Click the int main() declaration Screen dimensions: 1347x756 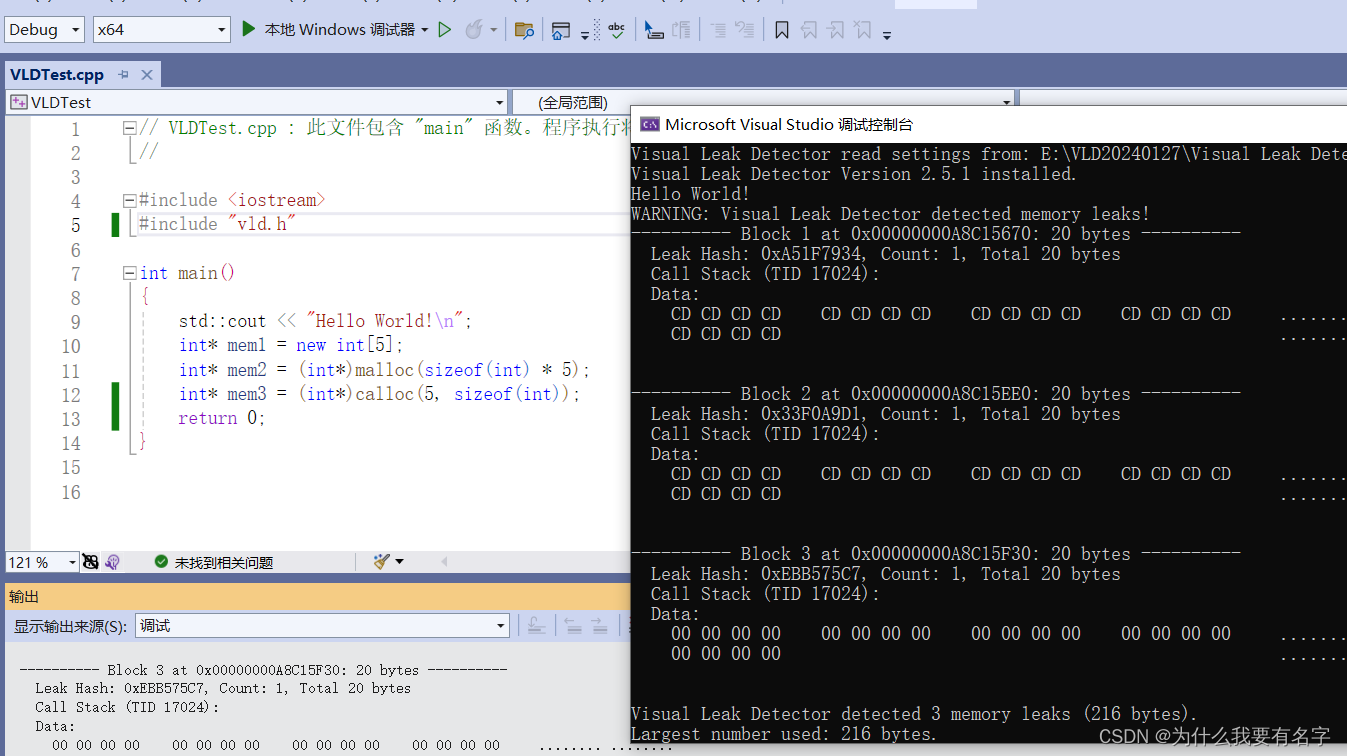click(187, 273)
